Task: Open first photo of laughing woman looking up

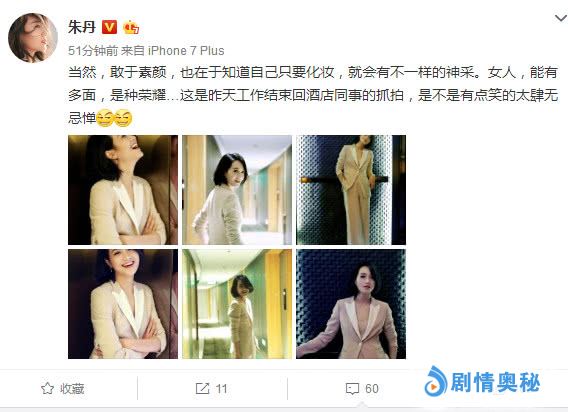Action: [123, 190]
